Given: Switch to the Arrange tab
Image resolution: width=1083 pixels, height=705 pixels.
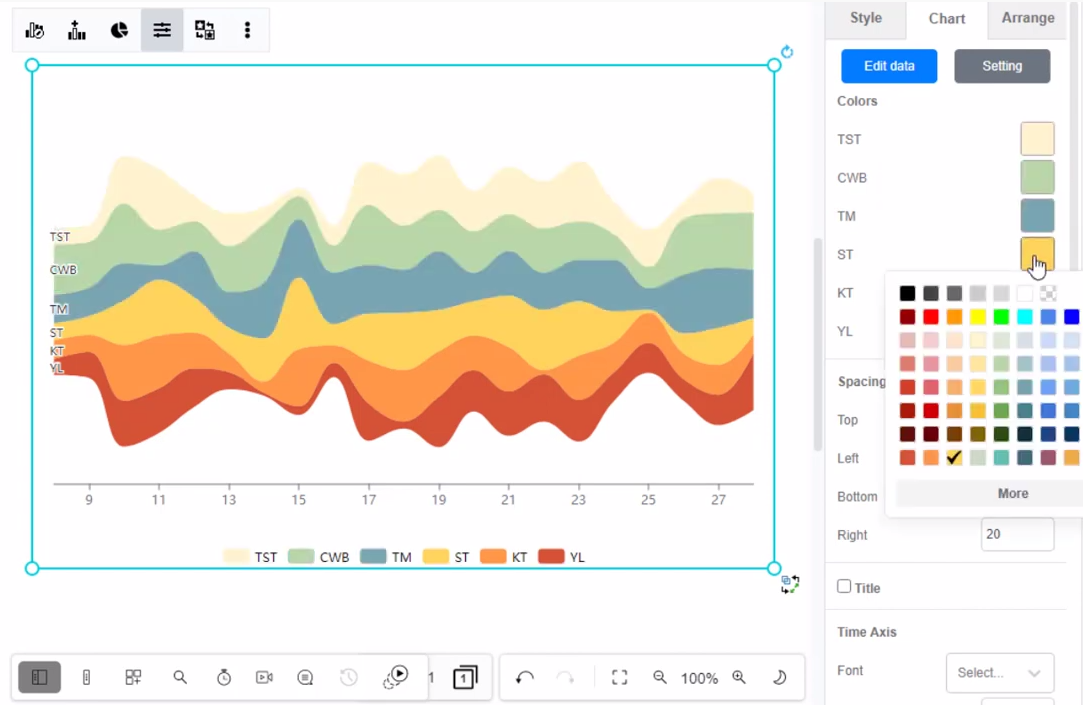Looking at the screenshot, I should pos(1026,18).
